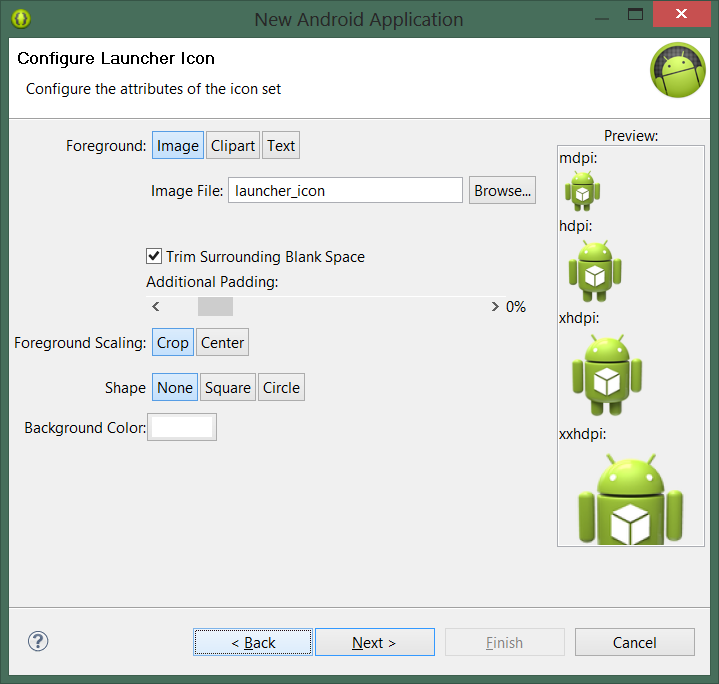Screen dimensions: 719x684
Task: Click the 'Preview:' label
Action: click(631, 136)
